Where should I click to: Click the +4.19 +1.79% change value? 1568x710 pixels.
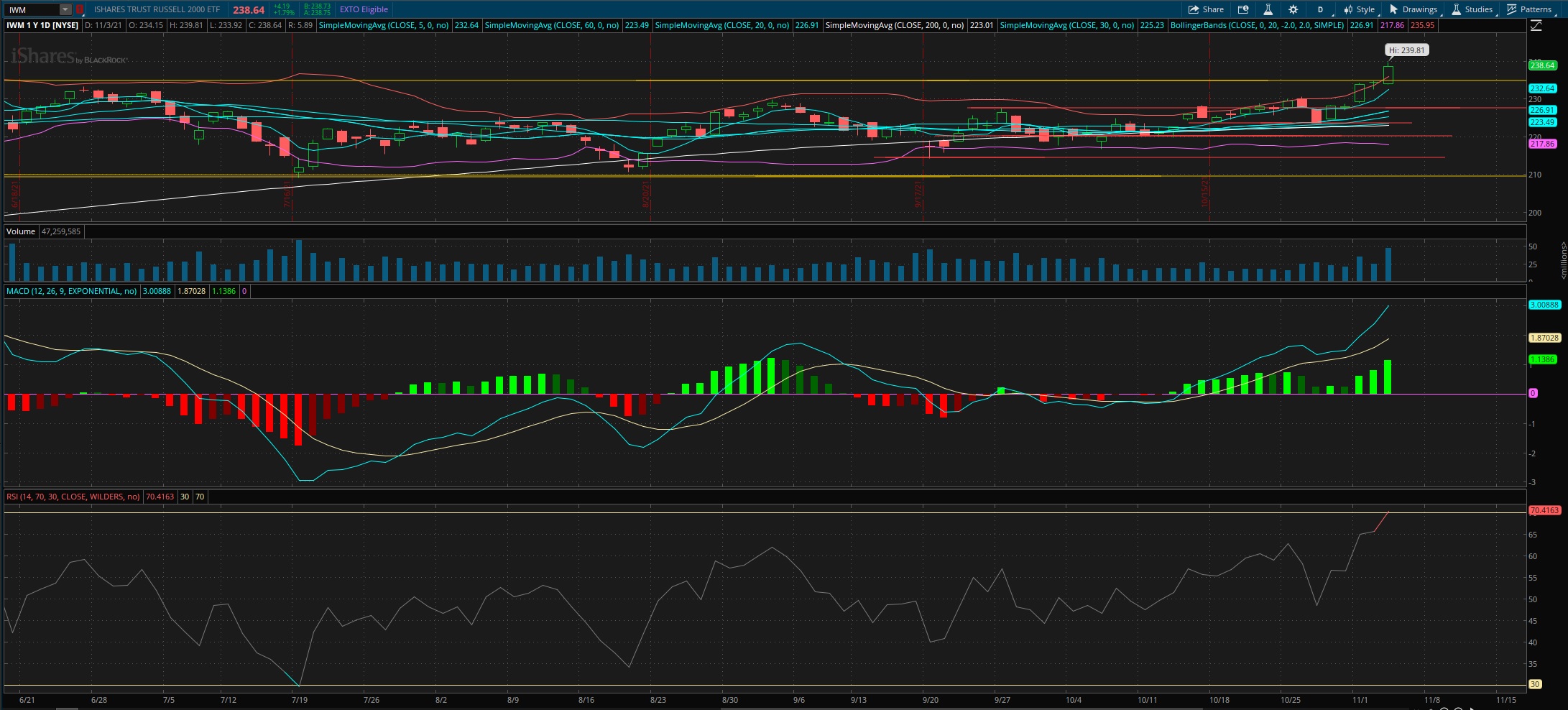pyautogui.click(x=284, y=9)
